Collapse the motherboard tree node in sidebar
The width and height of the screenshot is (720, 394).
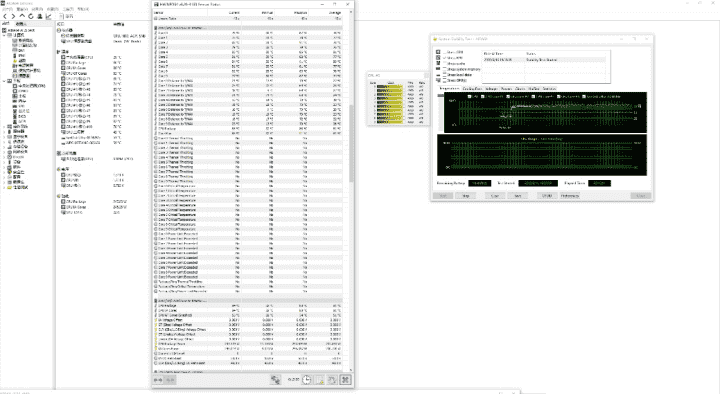[4, 81]
